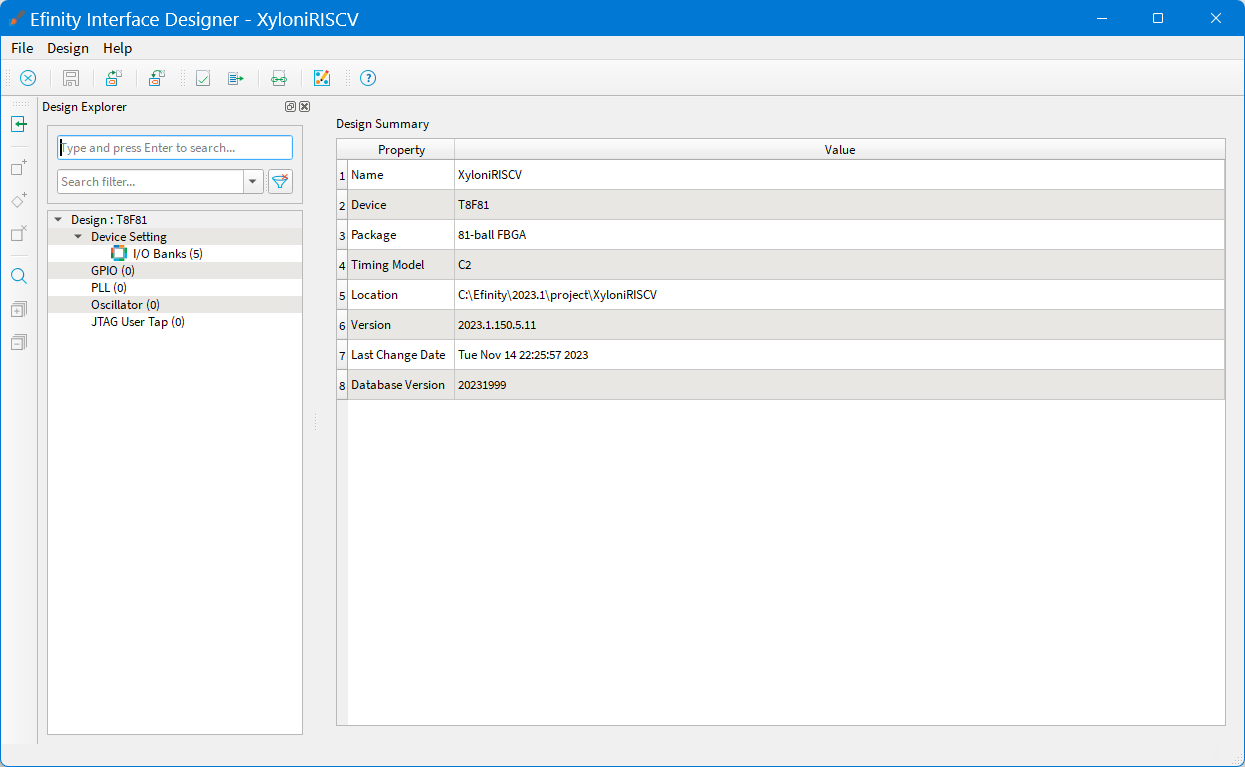Click the floppy disk save icon
The width and height of the screenshot is (1245, 767).
coord(71,78)
